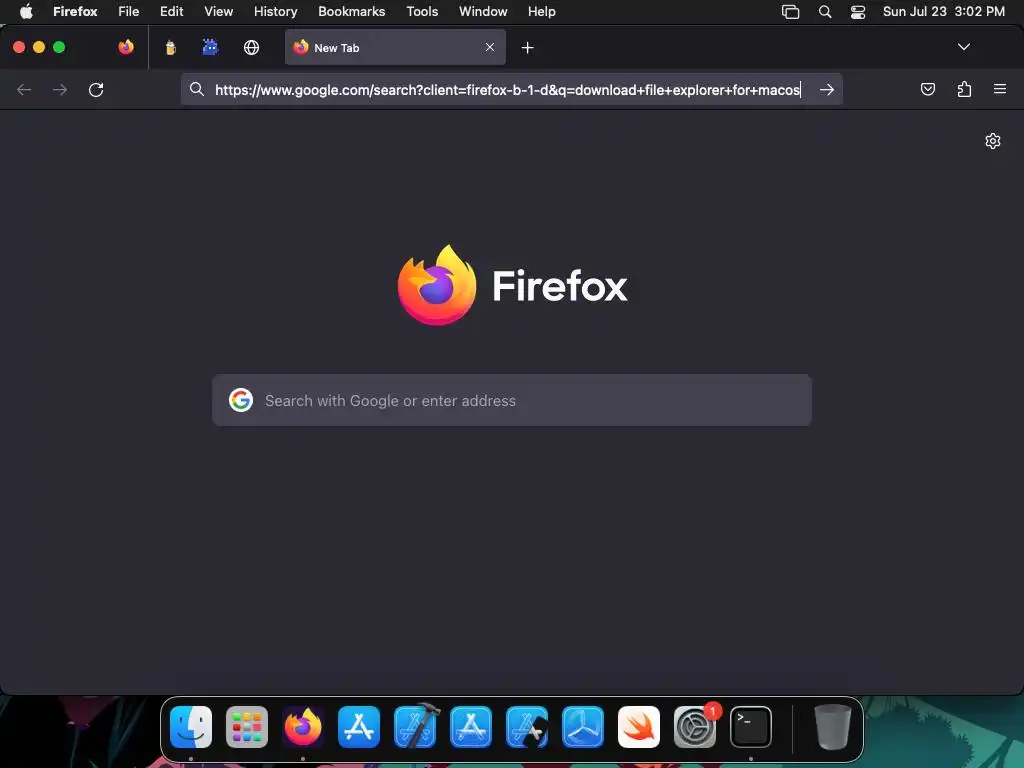Image resolution: width=1024 pixels, height=768 pixels.
Task: Open Xcode from the Dock
Action: pos(416,726)
